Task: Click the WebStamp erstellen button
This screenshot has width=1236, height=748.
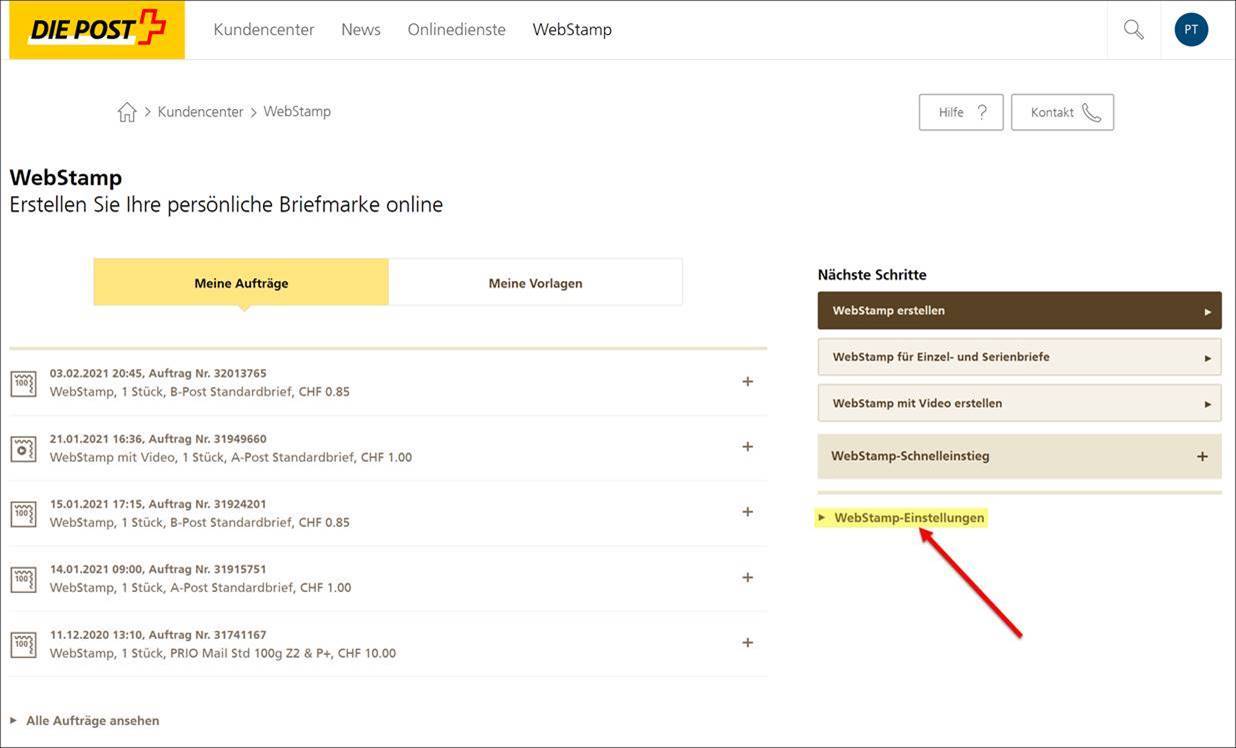Action: (x=1019, y=310)
